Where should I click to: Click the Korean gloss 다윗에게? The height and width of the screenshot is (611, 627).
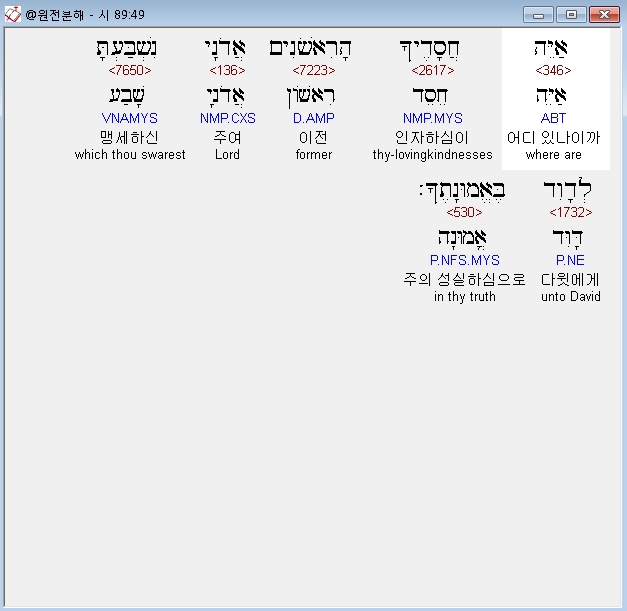[x=570, y=279]
